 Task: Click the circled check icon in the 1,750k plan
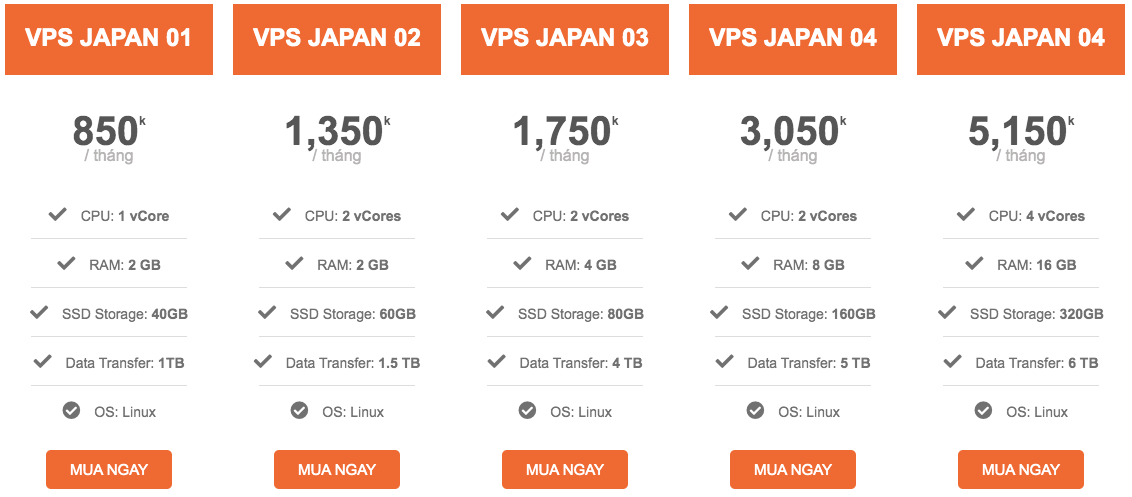527,411
